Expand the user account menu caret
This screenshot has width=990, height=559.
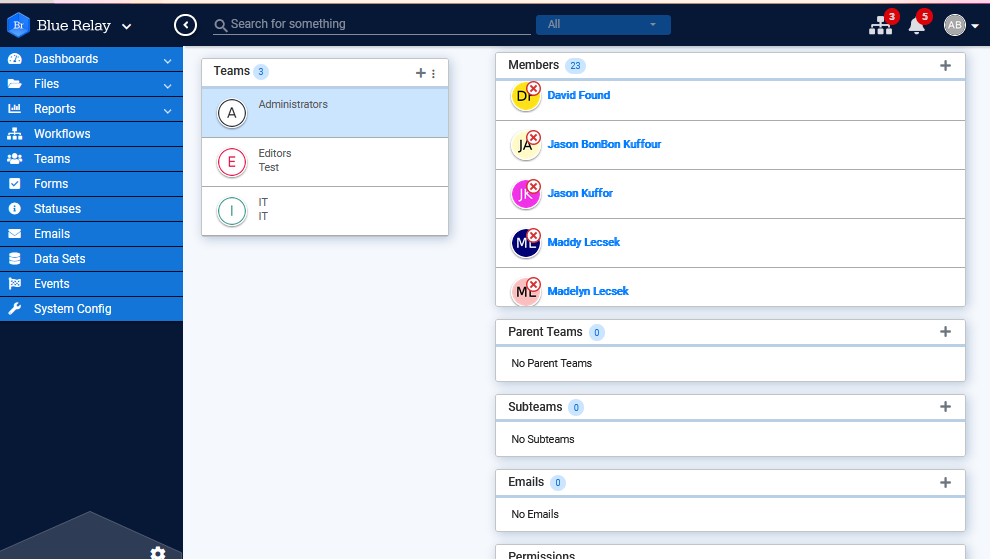pos(975,27)
